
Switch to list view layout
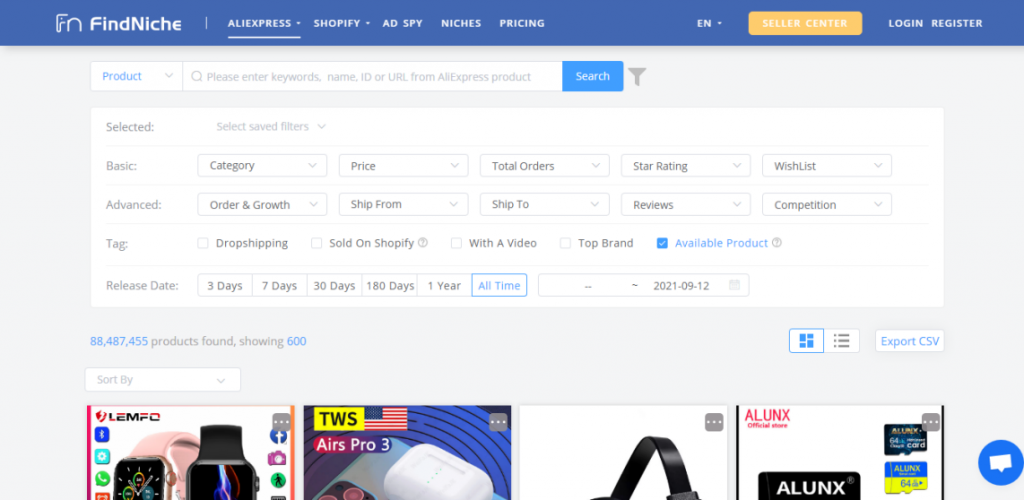coord(842,341)
